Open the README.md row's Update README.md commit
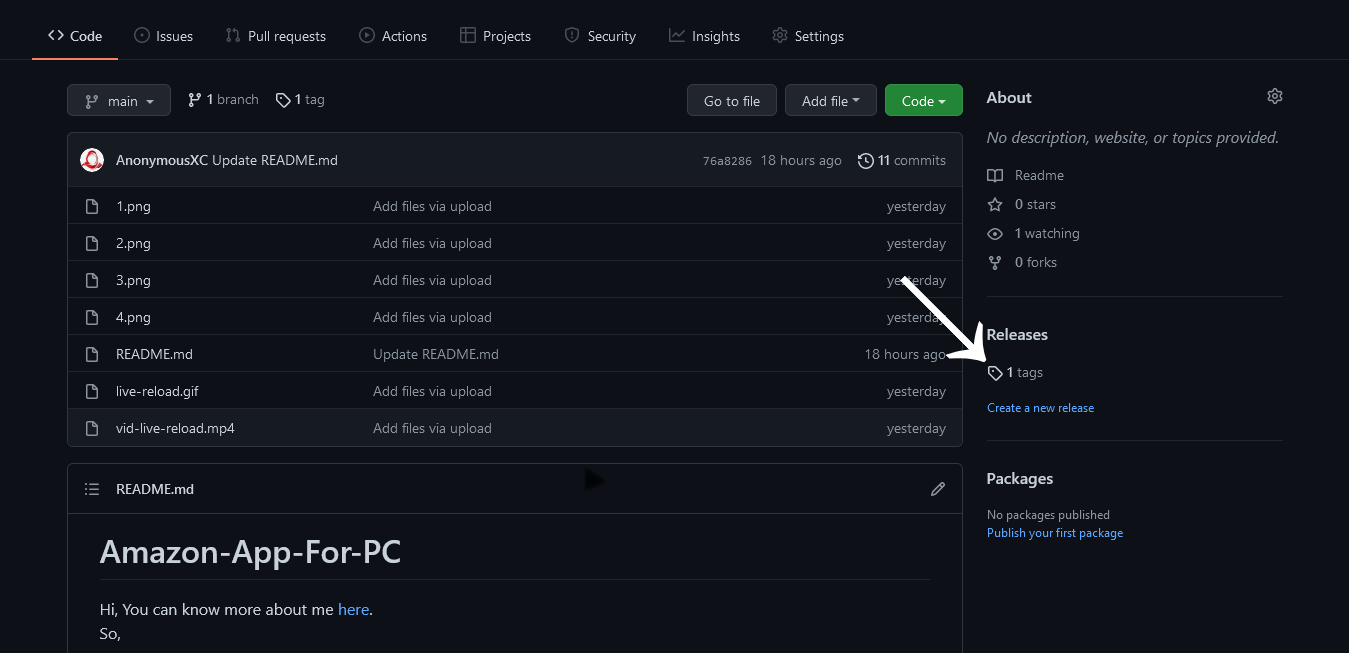1349x653 pixels. [x=436, y=354]
